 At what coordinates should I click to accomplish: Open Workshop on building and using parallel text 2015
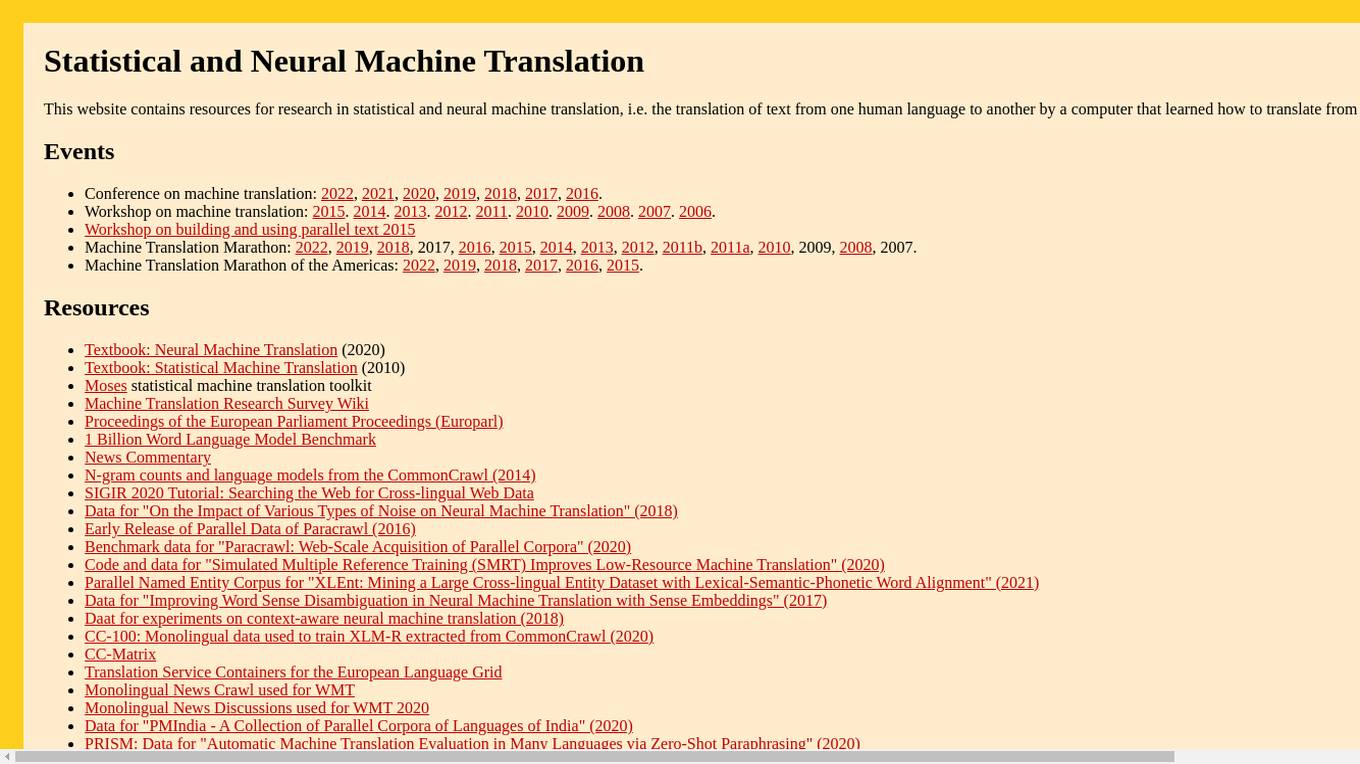point(250,230)
